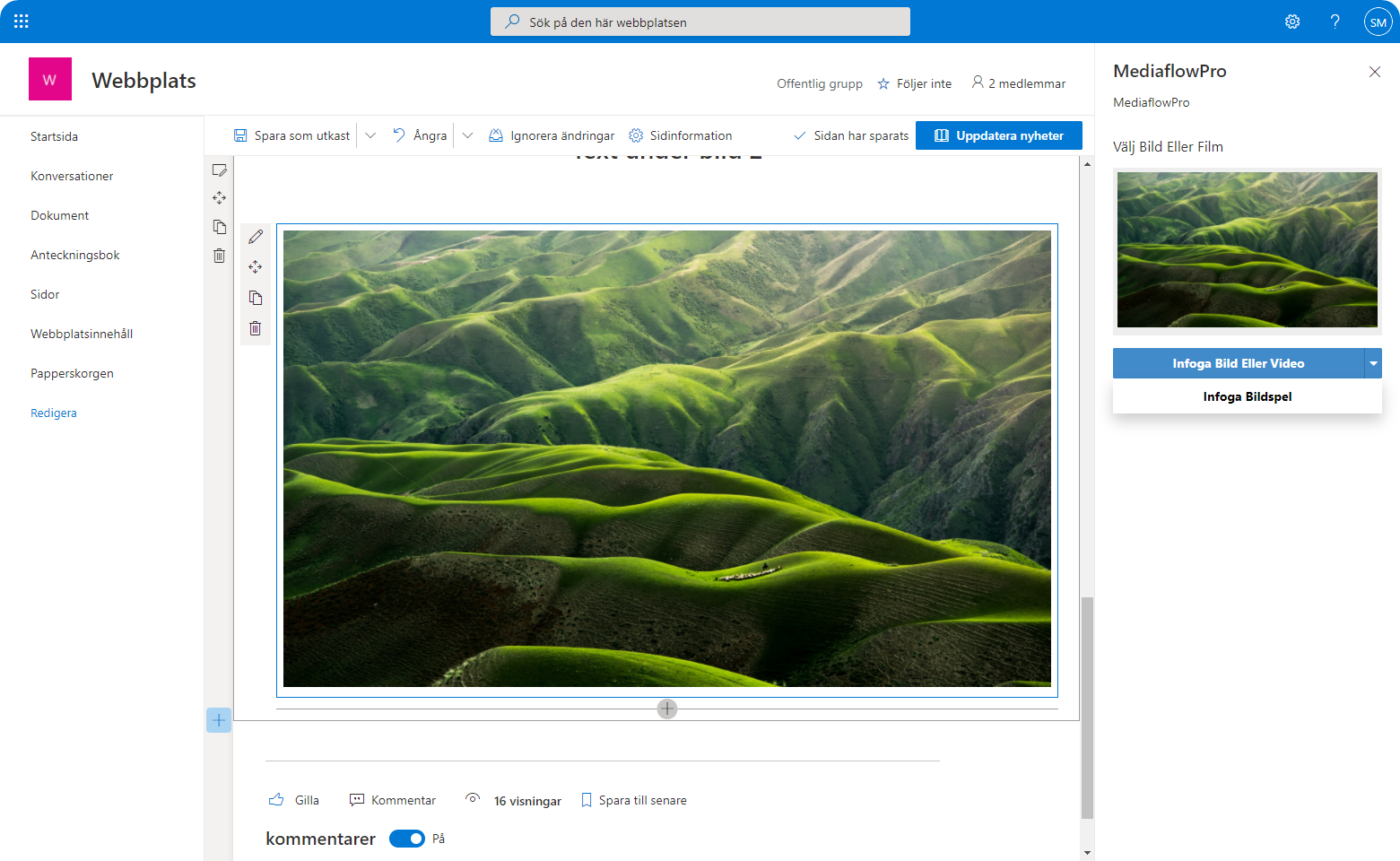Expand the Spara som utkast dropdown chevron

370,135
